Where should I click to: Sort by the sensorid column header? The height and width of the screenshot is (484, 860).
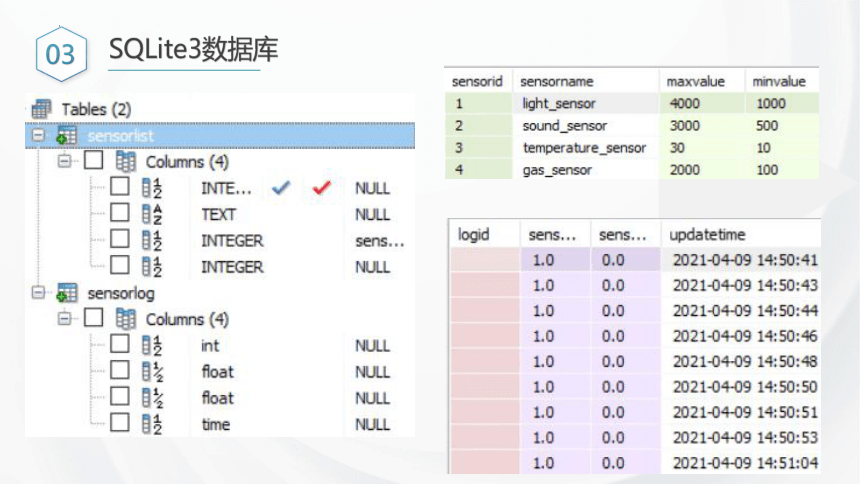[x=478, y=81]
